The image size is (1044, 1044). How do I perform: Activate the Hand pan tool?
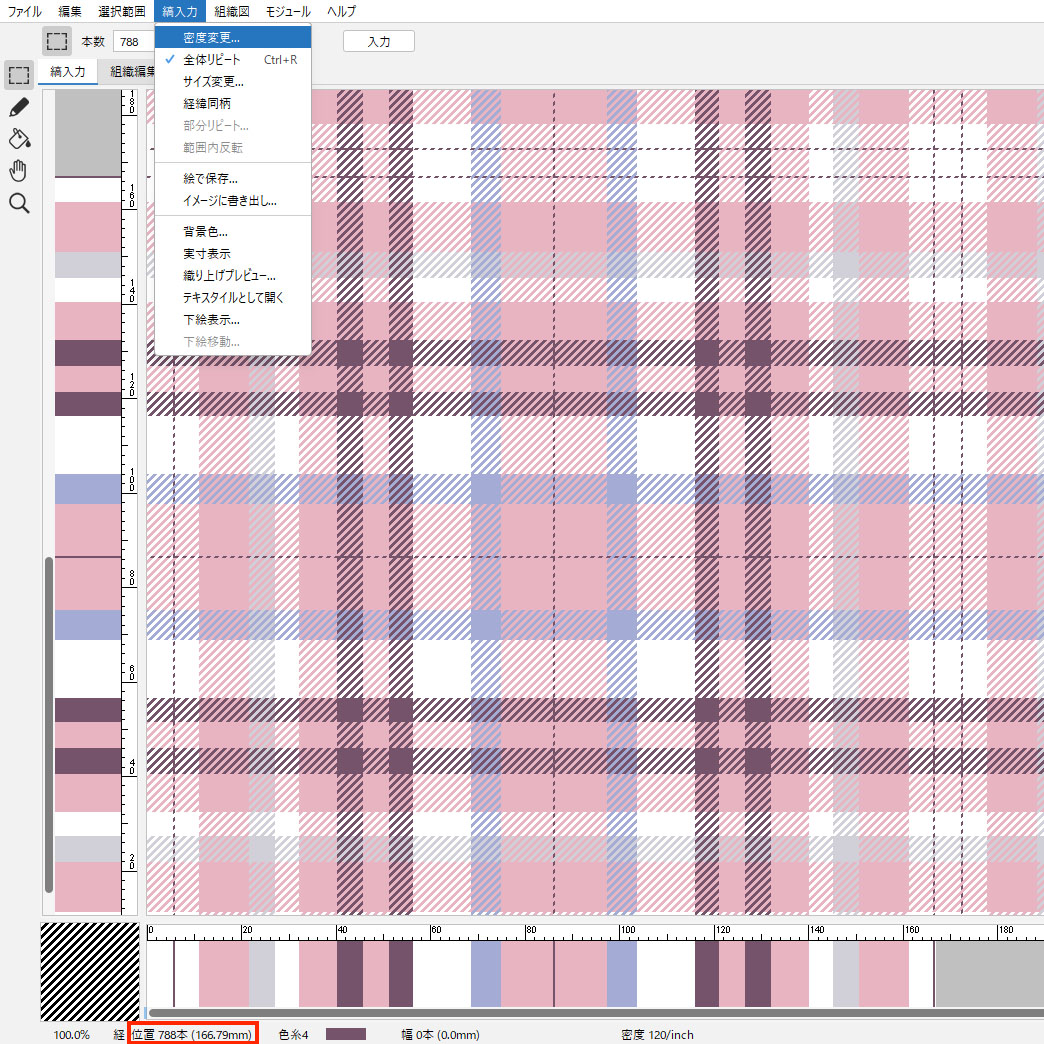[x=18, y=171]
